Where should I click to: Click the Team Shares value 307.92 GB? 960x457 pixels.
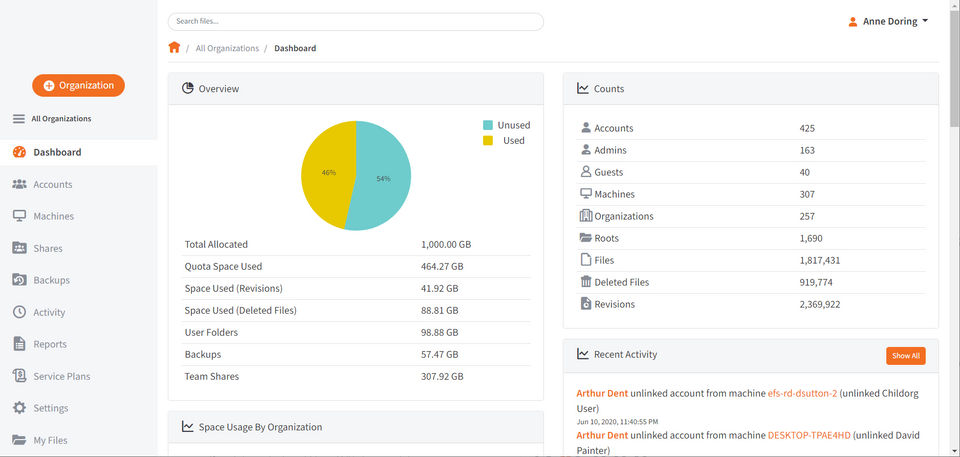[442, 376]
